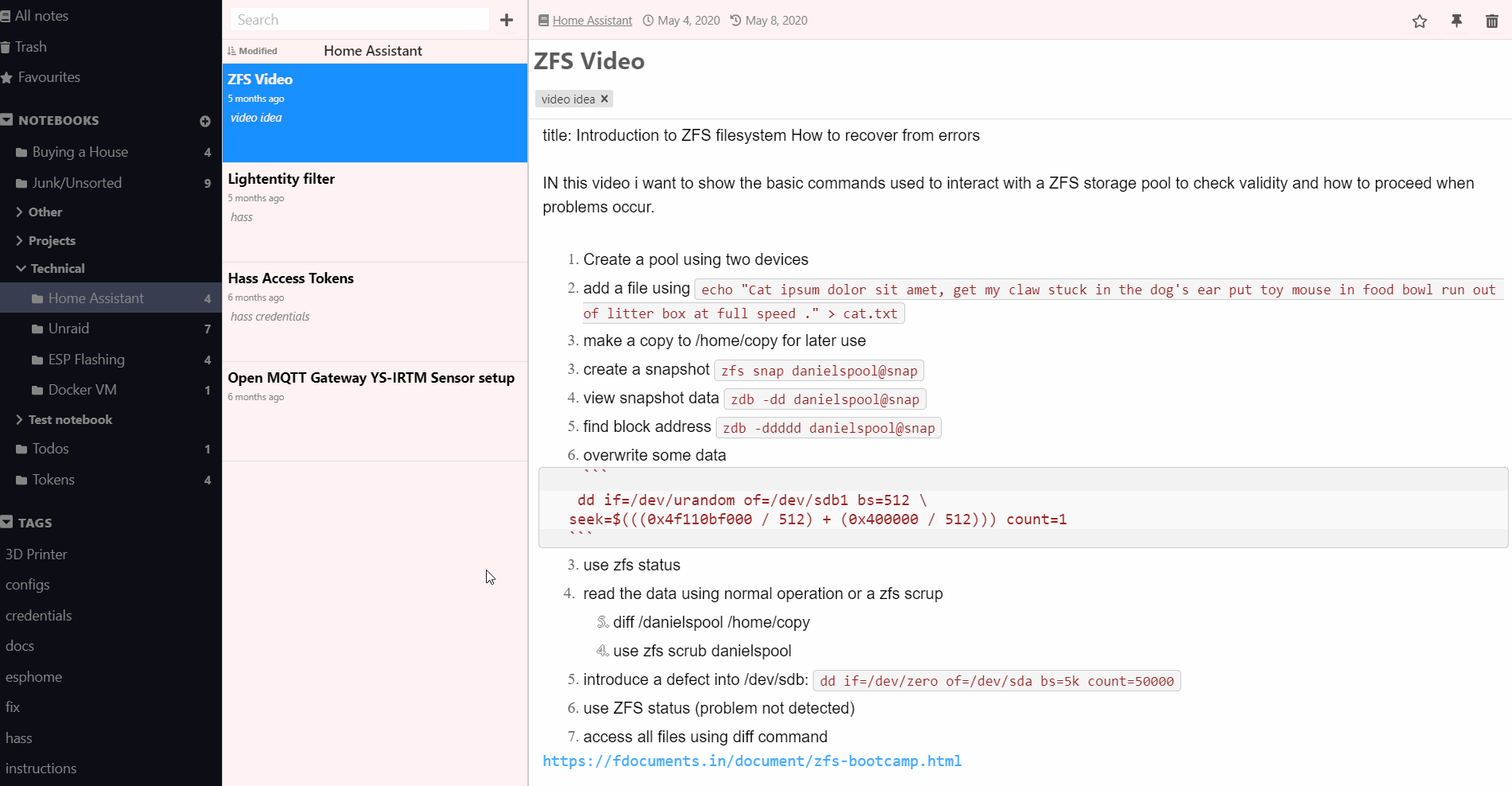Open the Trash section
Viewport: 1512px width, 786px height.
[x=30, y=47]
